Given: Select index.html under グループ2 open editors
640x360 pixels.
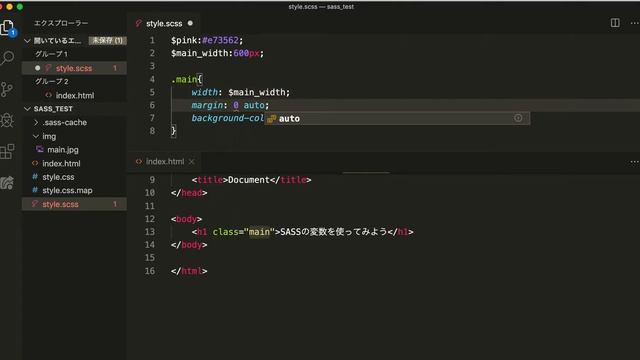Looking at the screenshot, I should tap(74, 96).
